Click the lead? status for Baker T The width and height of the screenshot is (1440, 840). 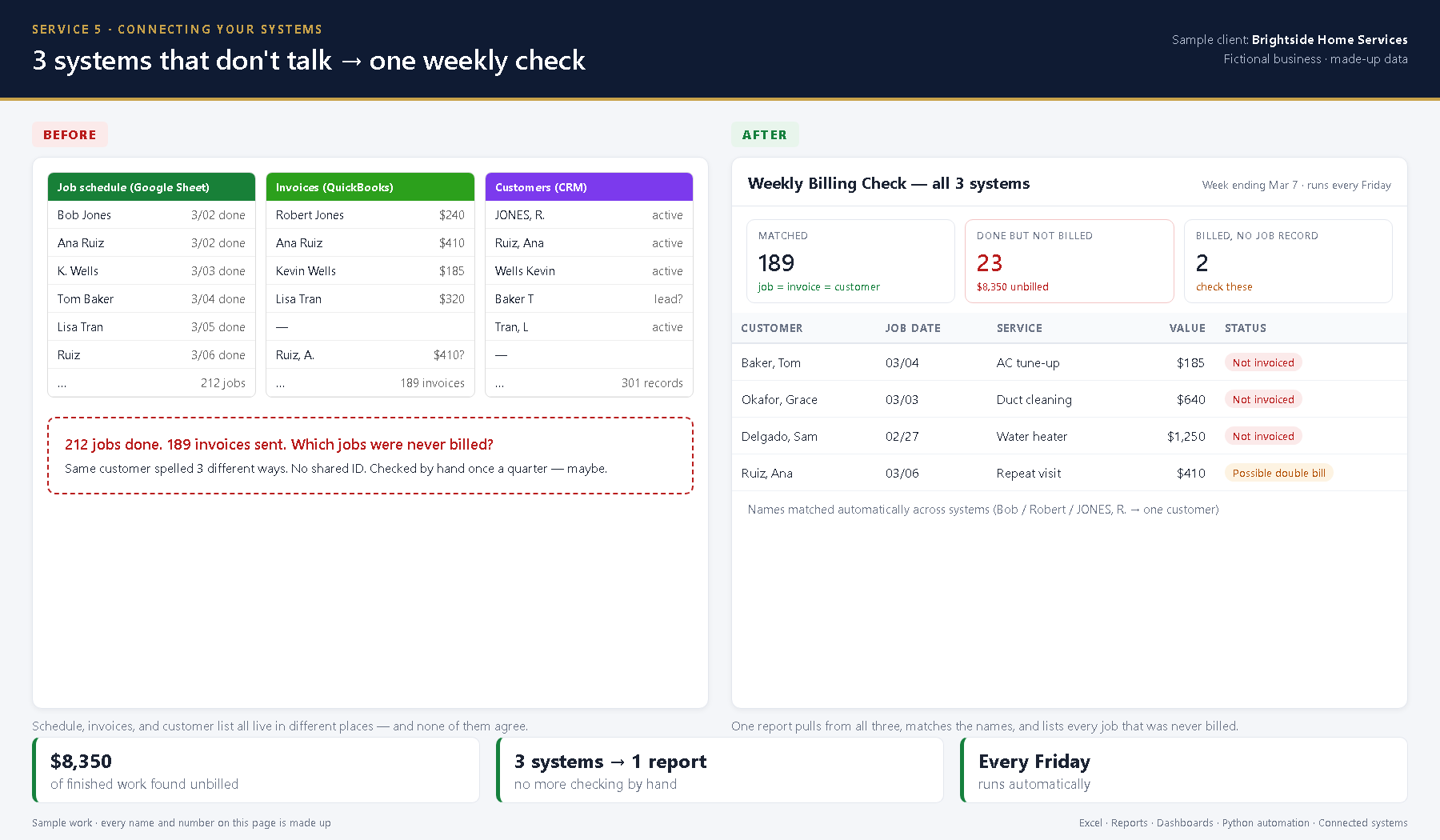(668, 299)
